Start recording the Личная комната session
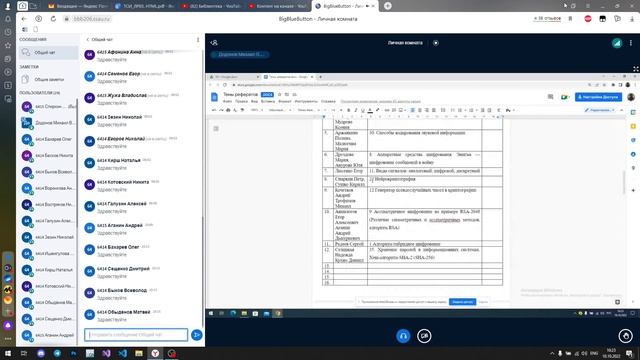 tap(436, 43)
